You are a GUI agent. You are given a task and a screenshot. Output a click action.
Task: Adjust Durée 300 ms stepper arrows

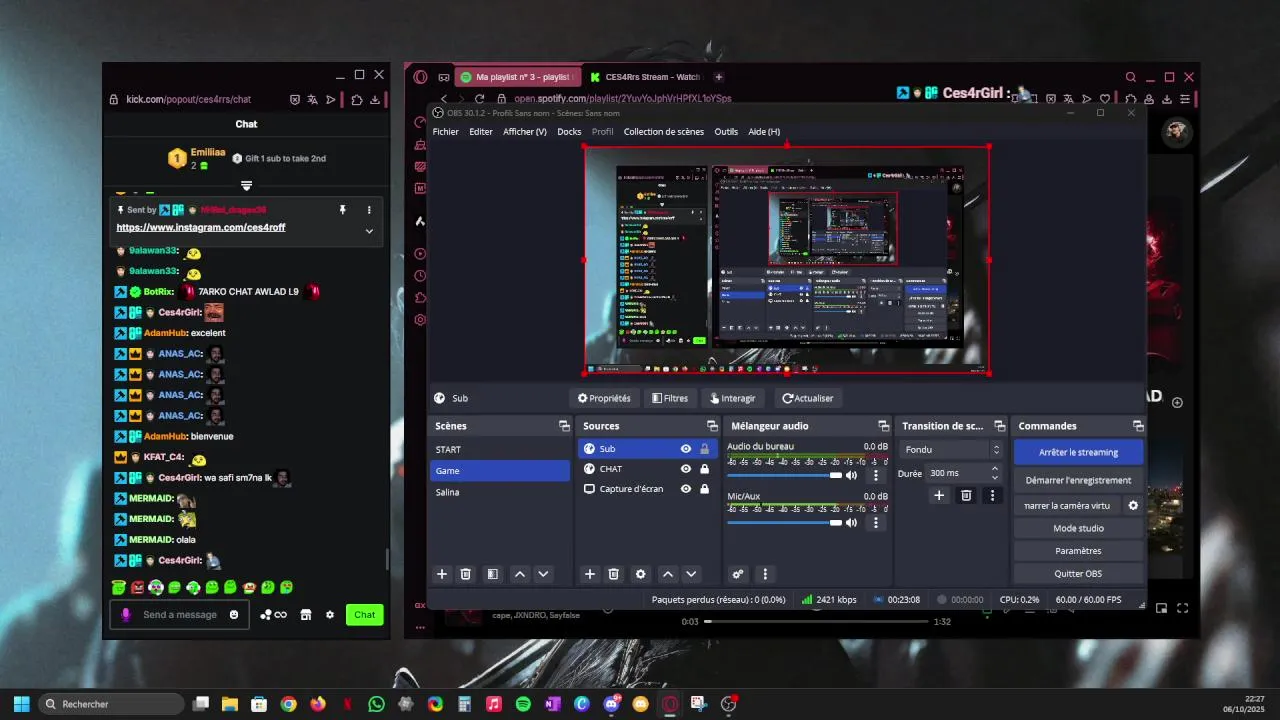tap(994, 472)
